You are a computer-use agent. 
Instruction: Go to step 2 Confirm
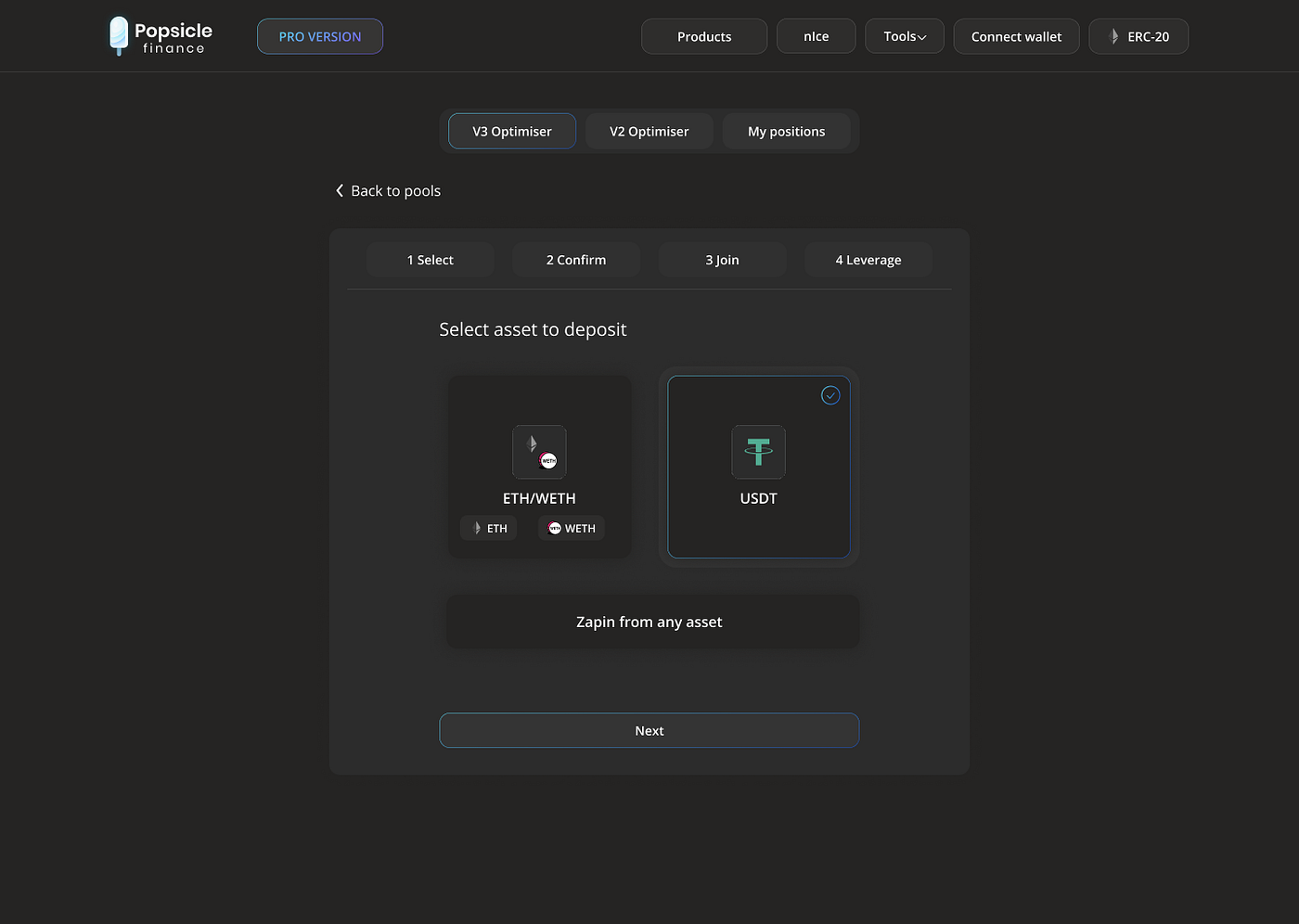(576, 260)
